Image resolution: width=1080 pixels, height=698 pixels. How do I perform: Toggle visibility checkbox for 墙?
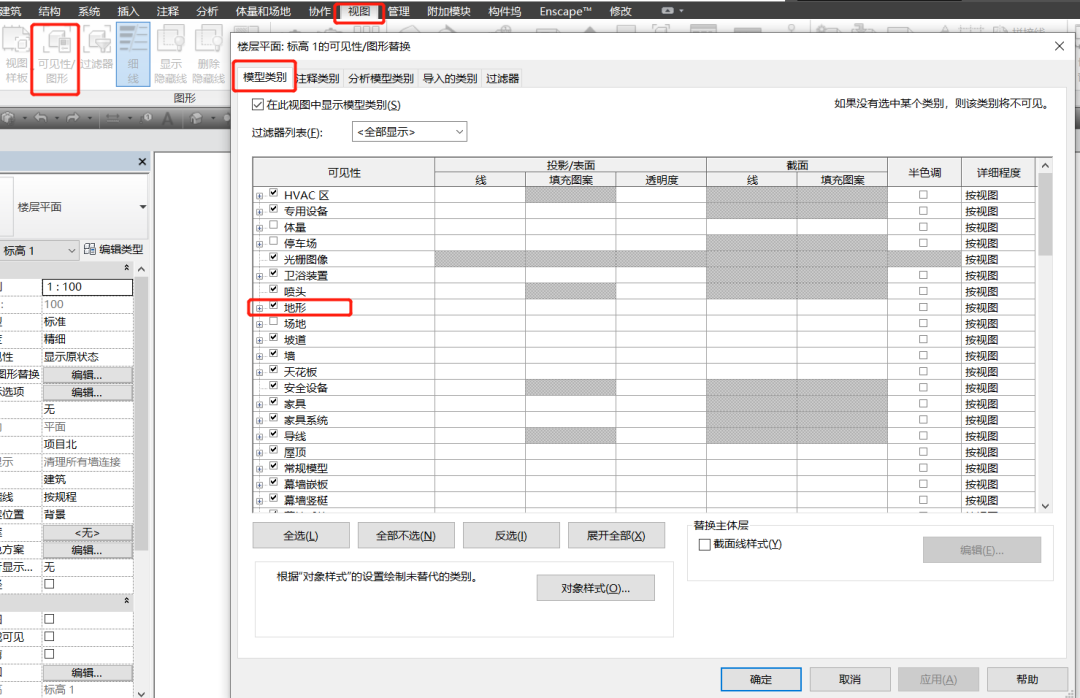(273, 353)
